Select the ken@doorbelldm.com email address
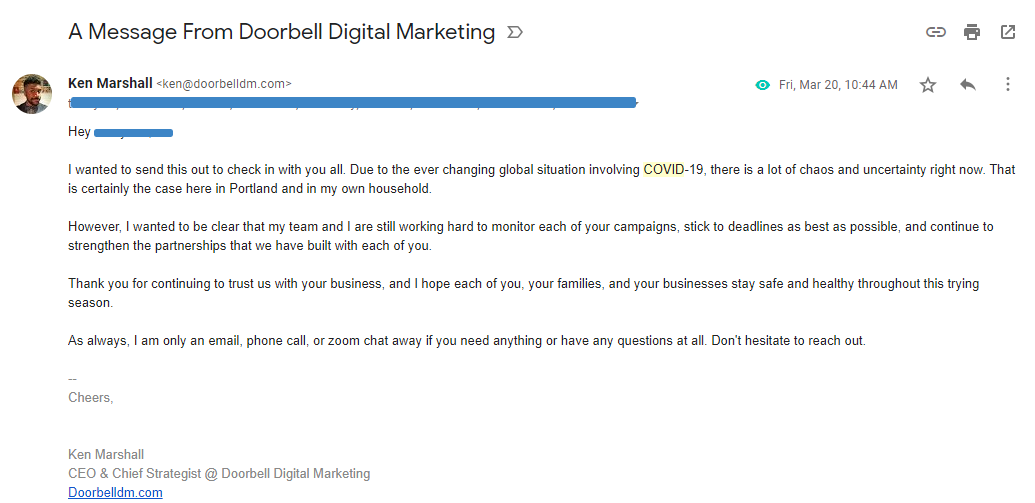The width and height of the screenshot is (1035, 503). pos(224,84)
